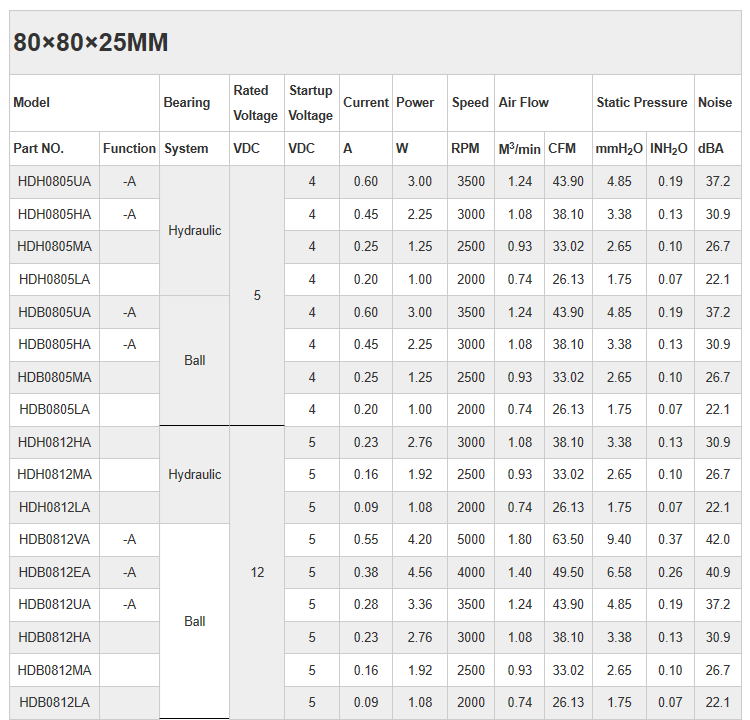Screen dimensions: 750x720
Task: Select the 4.56 W power value
Action: [x=419, y=573]
